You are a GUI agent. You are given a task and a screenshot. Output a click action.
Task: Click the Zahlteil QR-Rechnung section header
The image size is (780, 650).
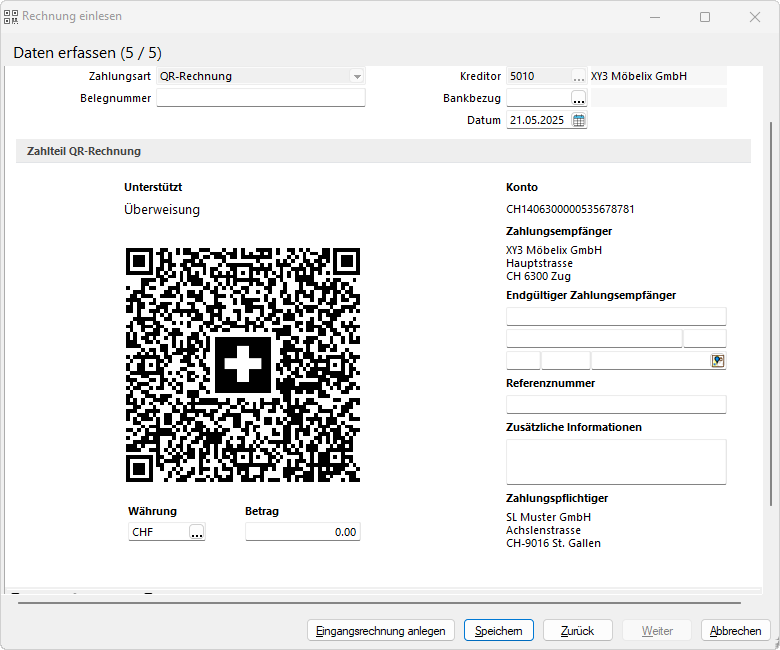(383, 151)
